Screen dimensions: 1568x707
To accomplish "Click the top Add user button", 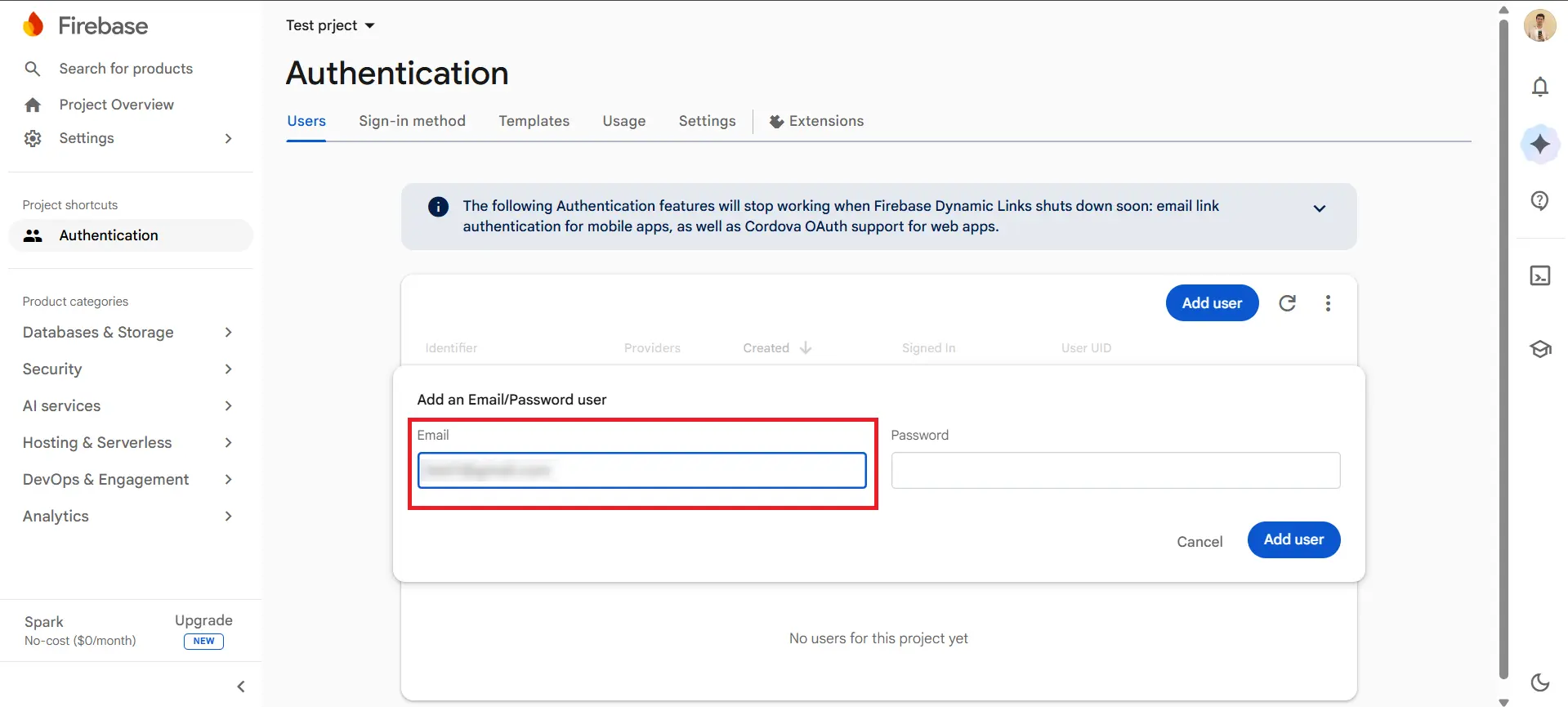I will (x=1212, y=303).
